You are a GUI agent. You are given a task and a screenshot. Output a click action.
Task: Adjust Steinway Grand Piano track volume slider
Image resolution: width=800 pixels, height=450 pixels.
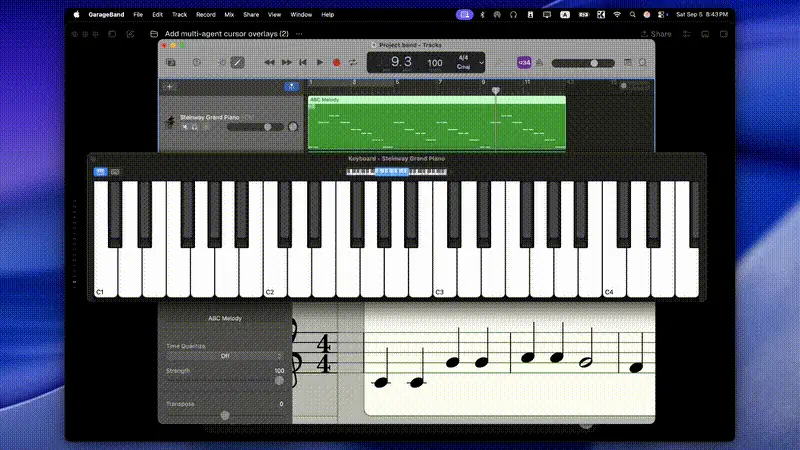tap(255, 127)
